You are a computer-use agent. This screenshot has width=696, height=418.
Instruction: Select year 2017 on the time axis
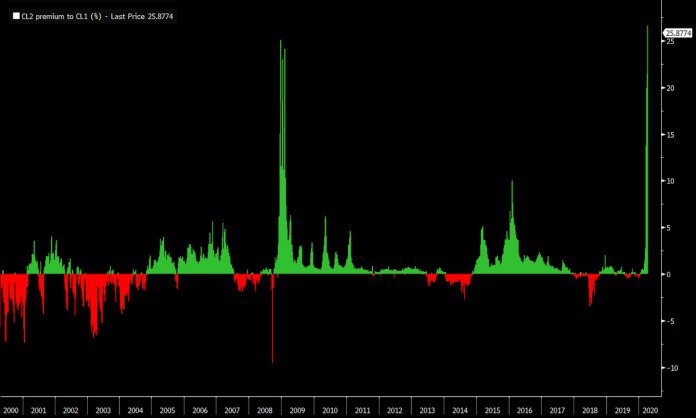(557, 410)
